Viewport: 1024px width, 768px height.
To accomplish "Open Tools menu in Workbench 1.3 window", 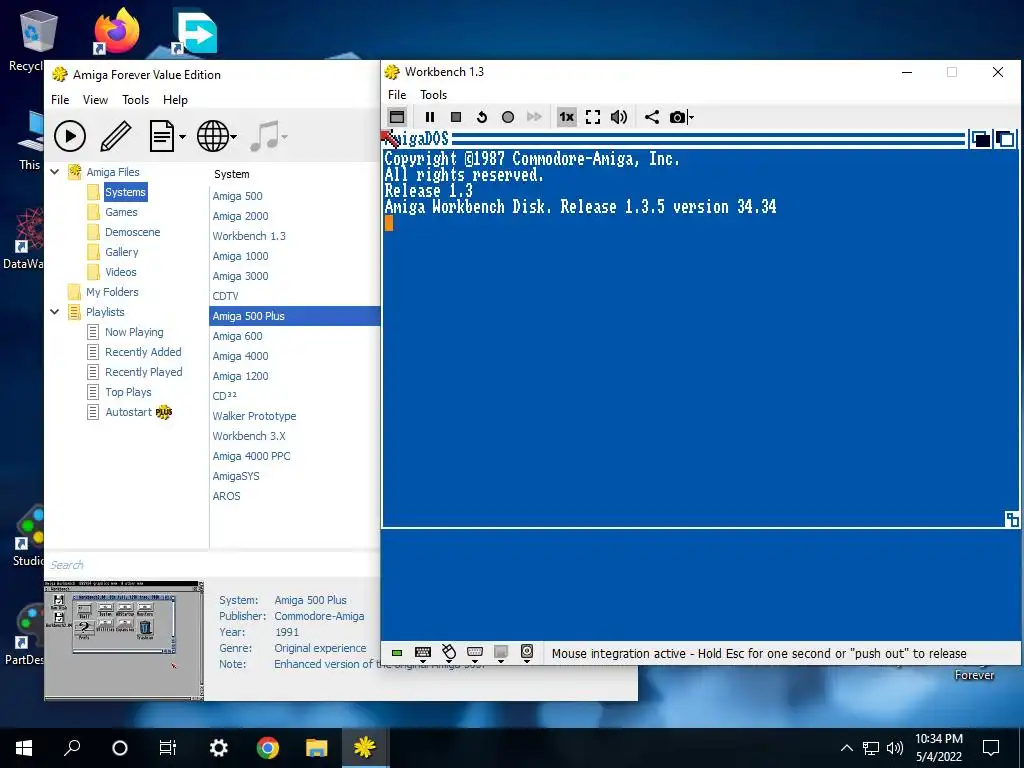I will (433, 95).
